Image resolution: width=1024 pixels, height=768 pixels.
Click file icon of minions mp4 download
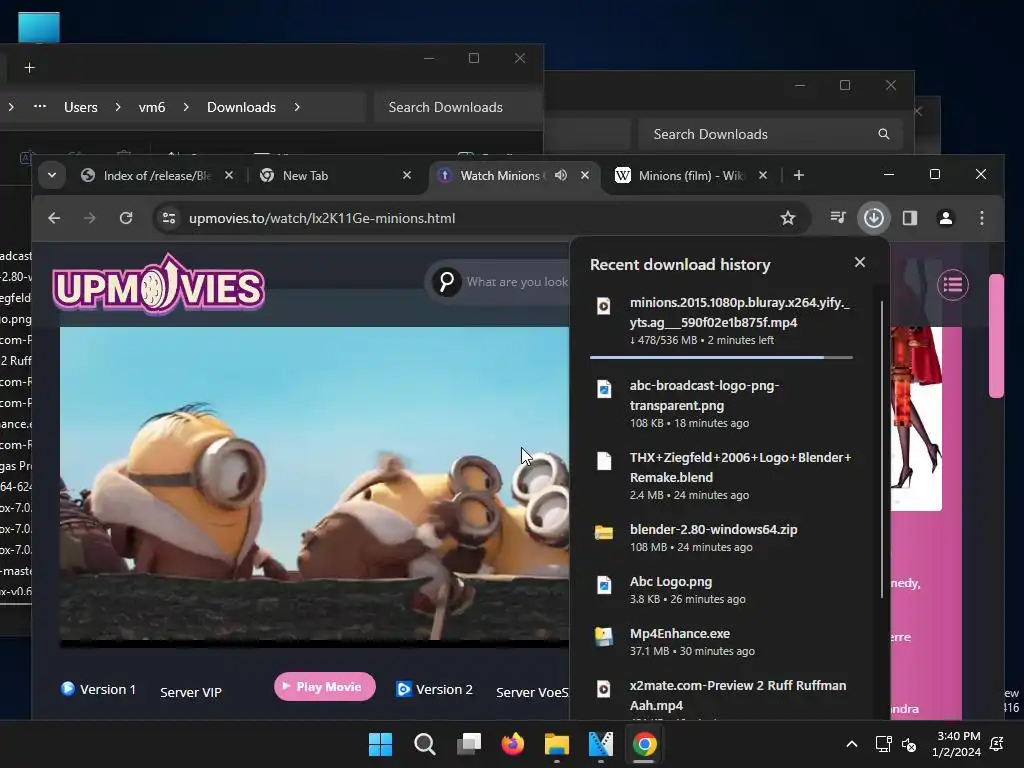tap(604, 306)
